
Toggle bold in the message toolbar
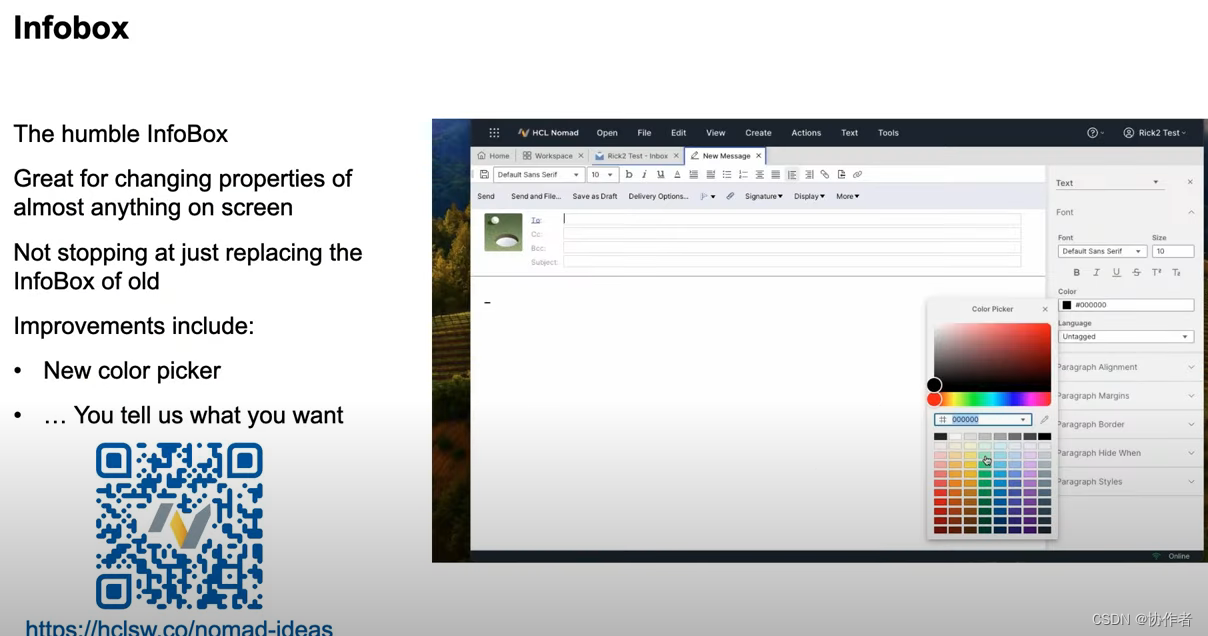click(628, 175)
